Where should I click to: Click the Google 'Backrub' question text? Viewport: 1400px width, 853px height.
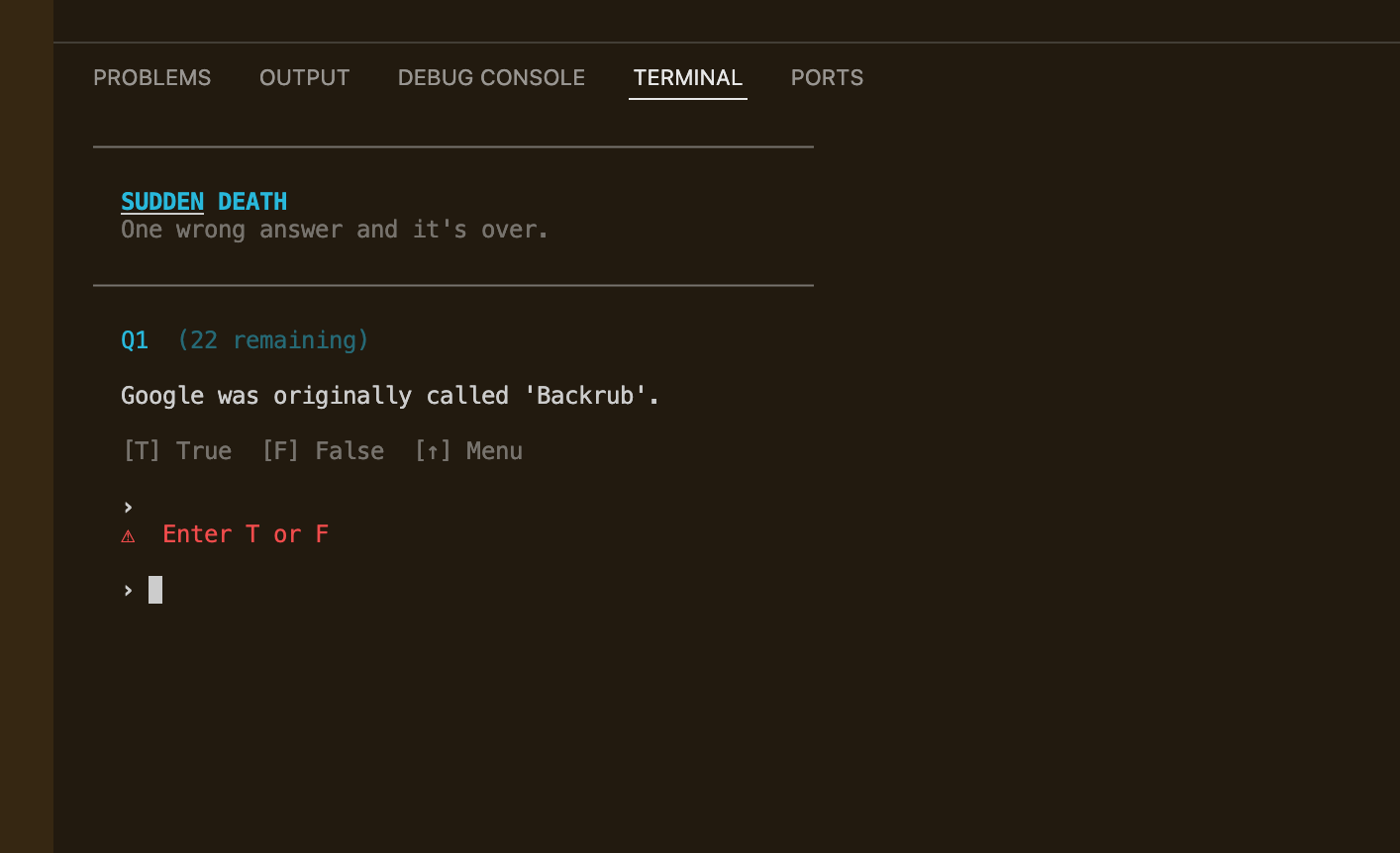point(390,396)
